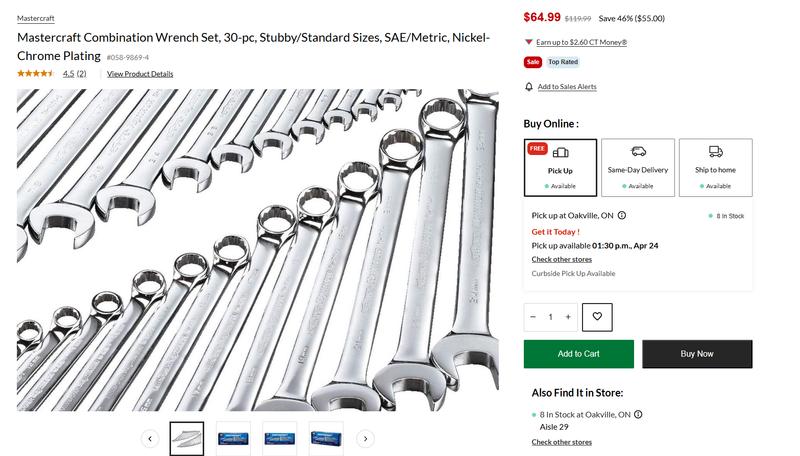Click the info icon beside Pick up at Oakville
Screen dimensions: 800x456
(x=622, y=215)
